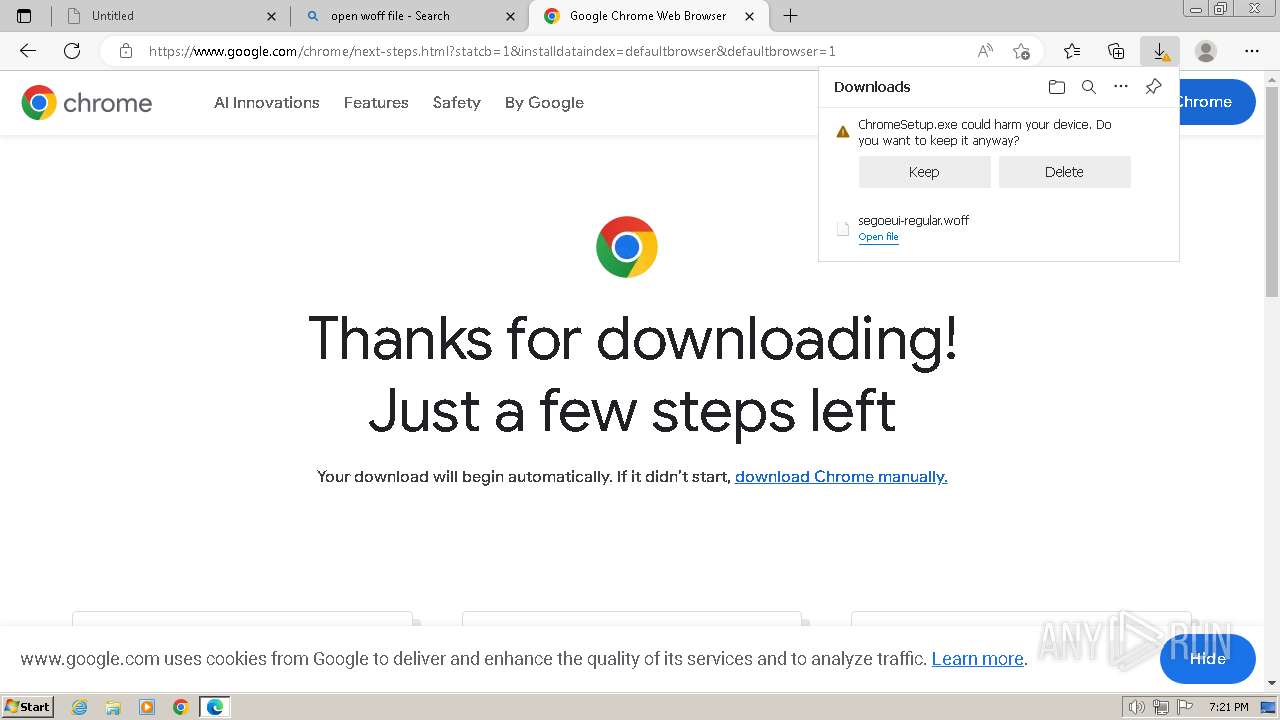This screenshot has height=720, width=1280.
Task: Open the volume speaker tray icon
Action: coord(1137,707)
